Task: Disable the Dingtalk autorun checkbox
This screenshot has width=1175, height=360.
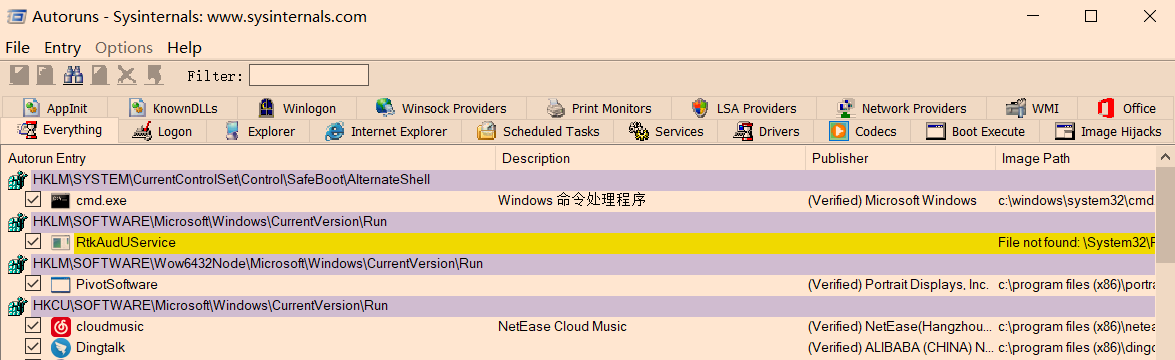Action: [32, 347]
